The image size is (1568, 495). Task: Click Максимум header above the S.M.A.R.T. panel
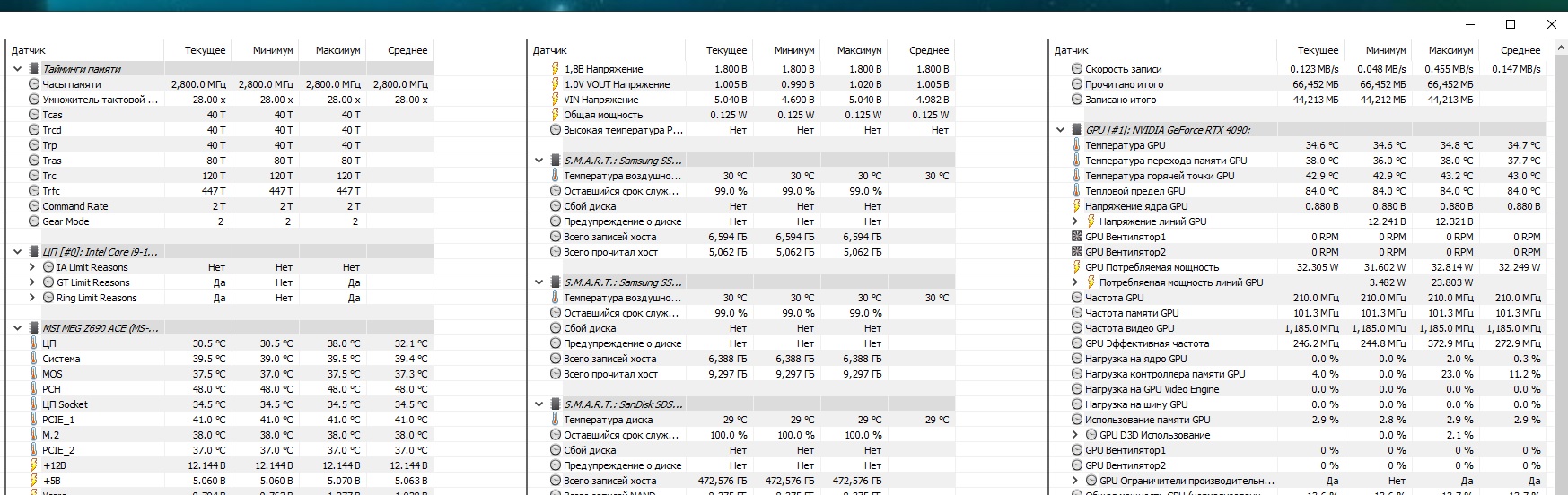(x=859, y=50)
